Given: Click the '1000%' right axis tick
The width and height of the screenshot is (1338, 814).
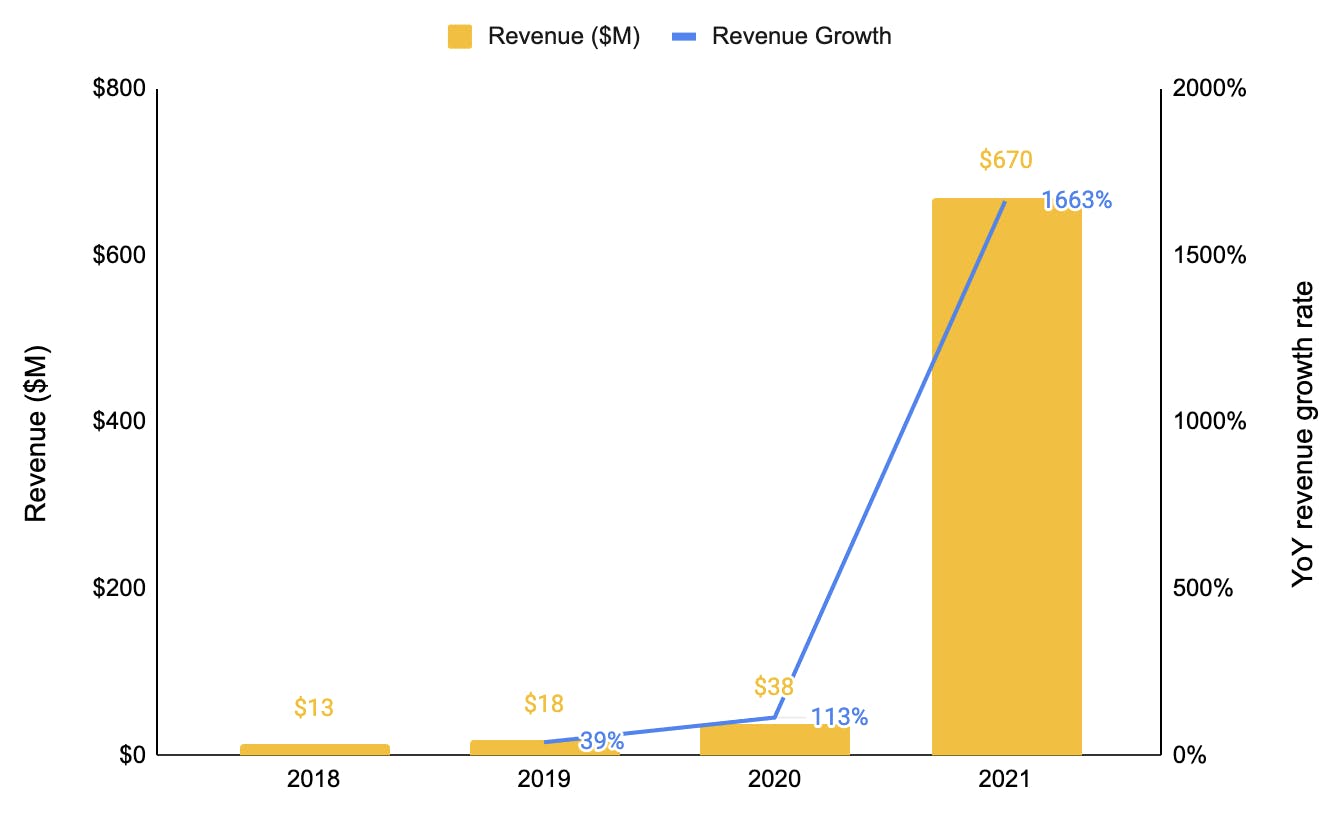Looking at the screenshot, I should click(1211, 421).
